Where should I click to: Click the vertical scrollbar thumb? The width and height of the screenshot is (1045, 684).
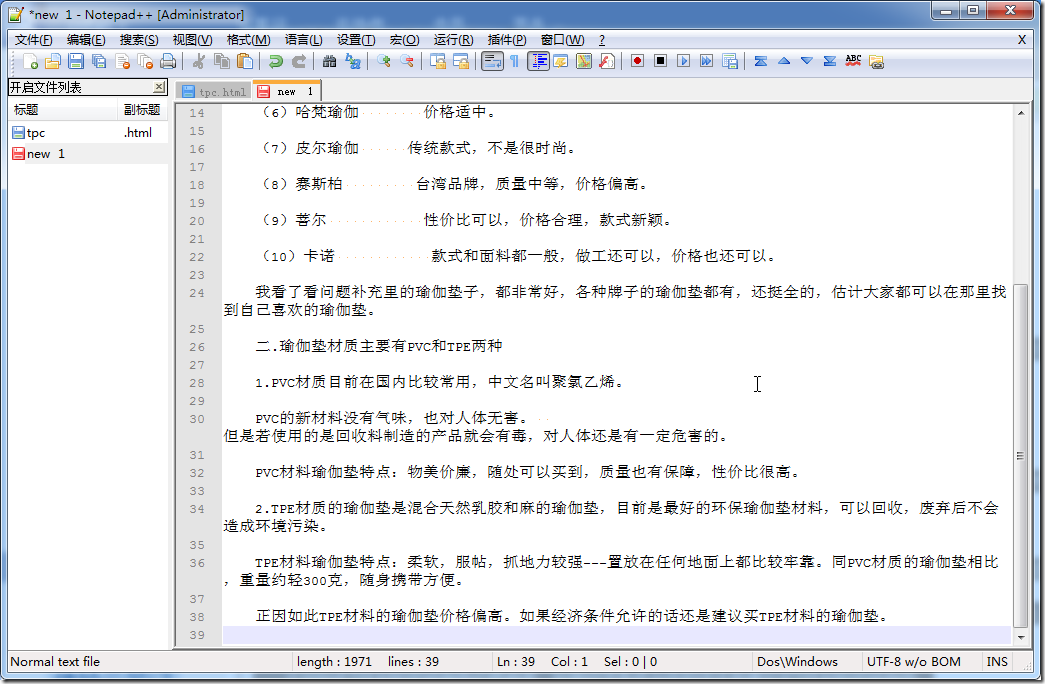point(1020,456)
